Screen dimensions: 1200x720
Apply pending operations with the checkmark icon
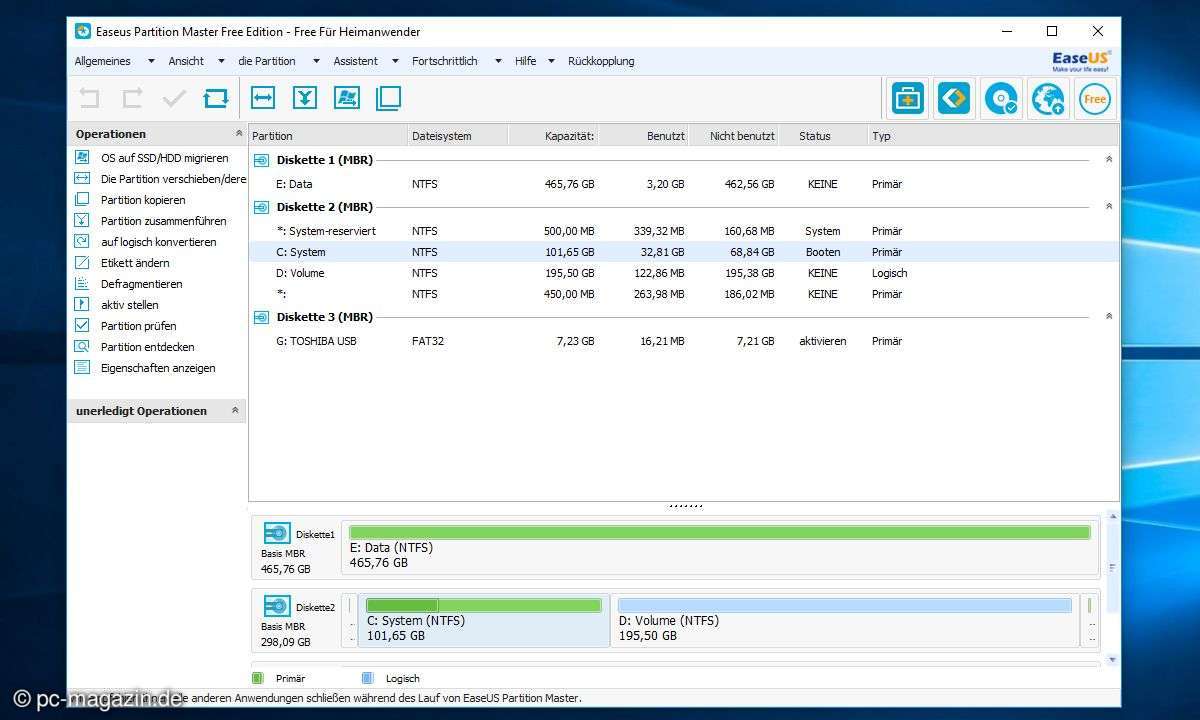pos(174,98)
